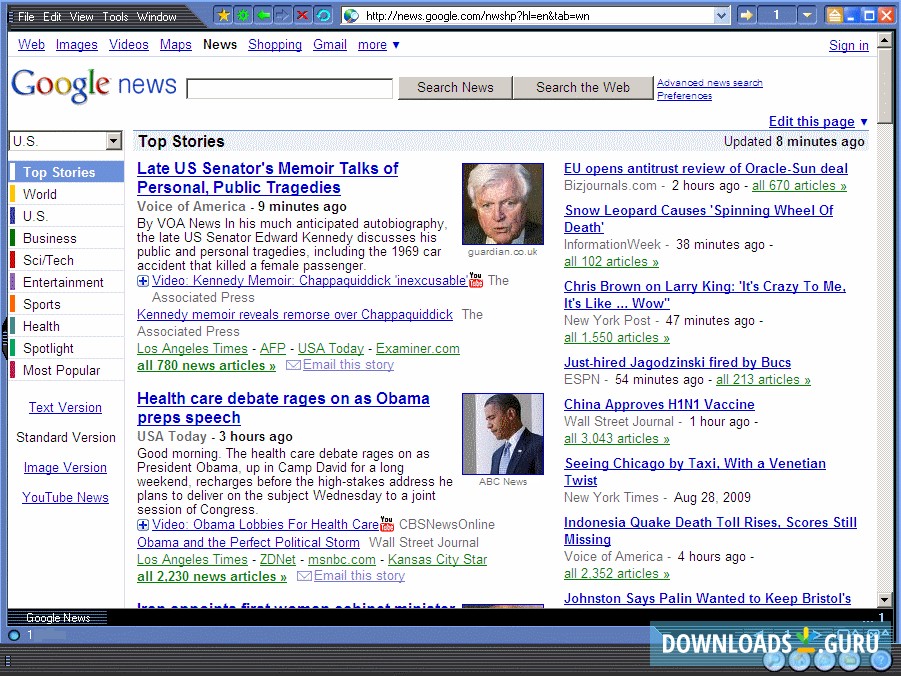
Task: Click the forward arrow toolbar icon
Action: click(283, 16)
